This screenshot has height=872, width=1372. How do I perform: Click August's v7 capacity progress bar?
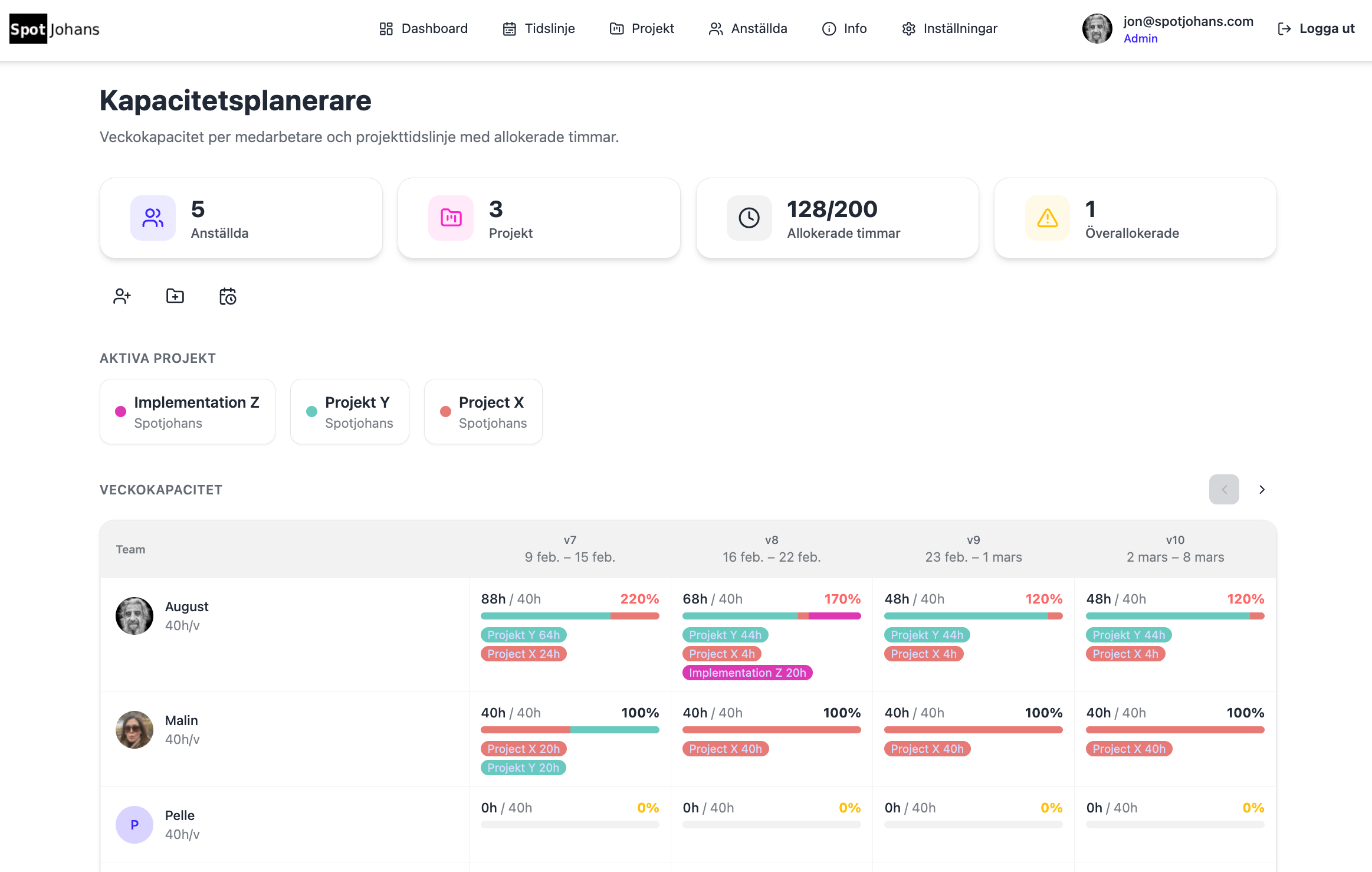coord(570,616)
